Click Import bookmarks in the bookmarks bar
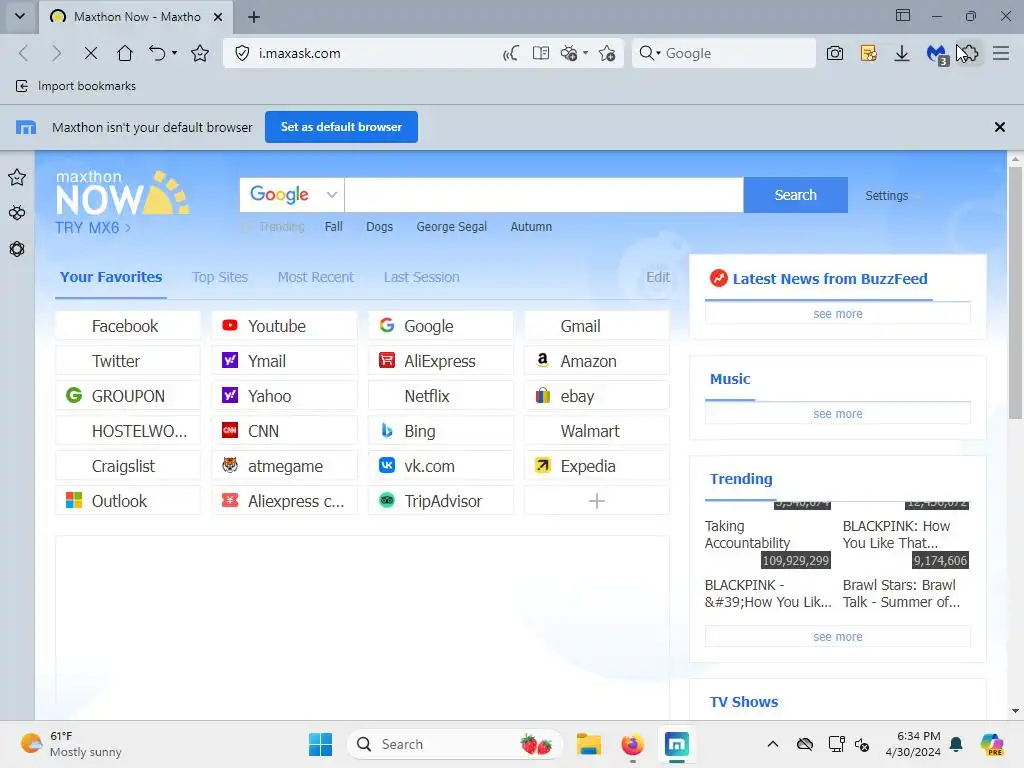The height and width of the screenshot is (768, 1024). point(76,86)
